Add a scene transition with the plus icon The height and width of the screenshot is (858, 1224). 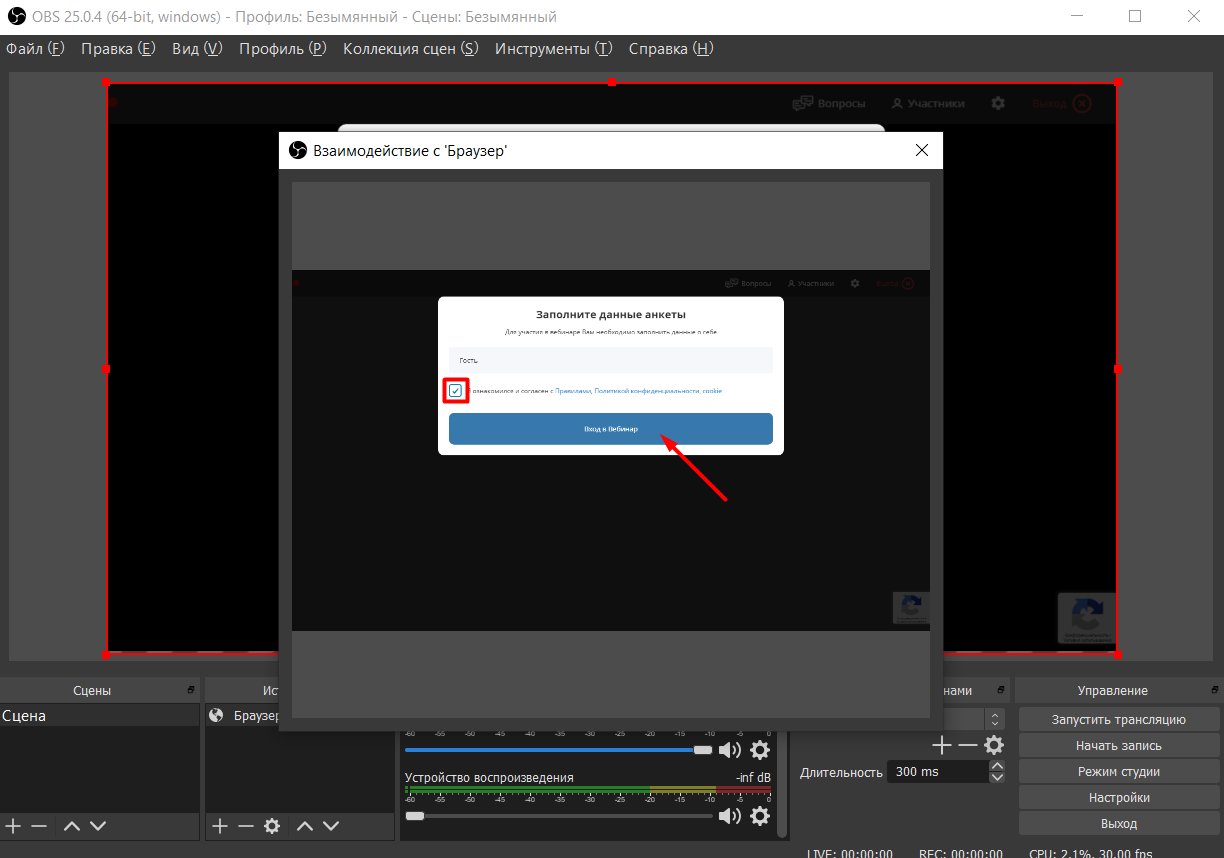941,745
